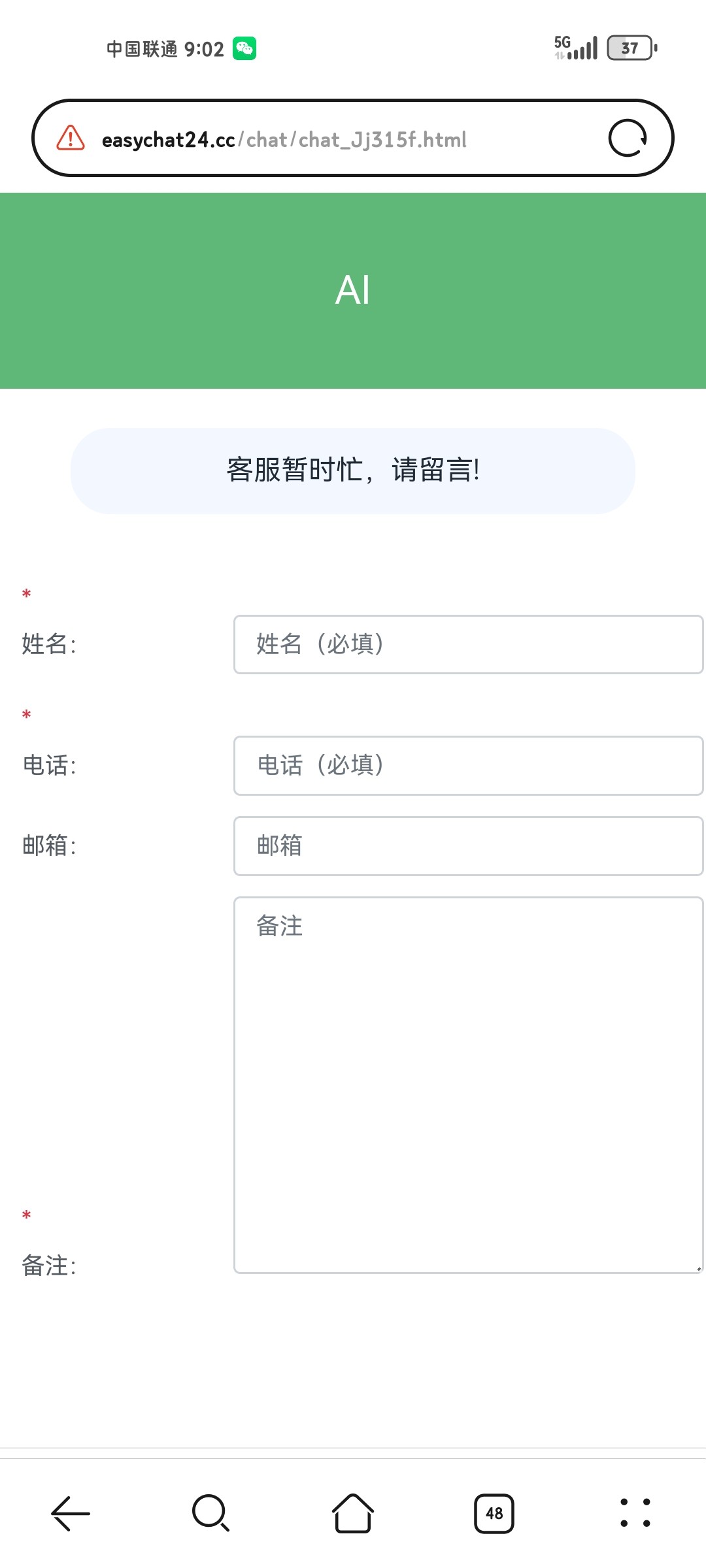Tap the 电话: field label
This screenshot has width=706, height=1568.
(x=49, y=766)
